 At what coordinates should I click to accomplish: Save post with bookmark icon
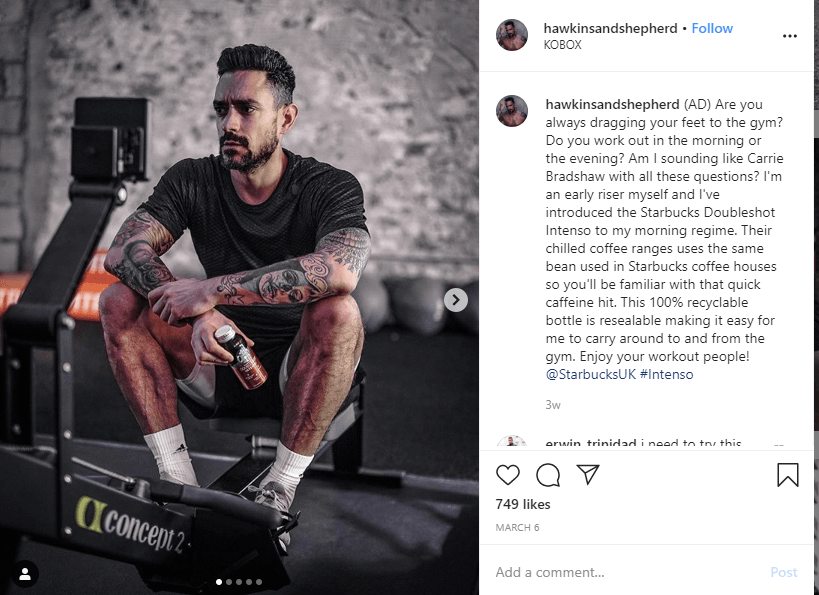pyautogui.click(x=788, y=475)
